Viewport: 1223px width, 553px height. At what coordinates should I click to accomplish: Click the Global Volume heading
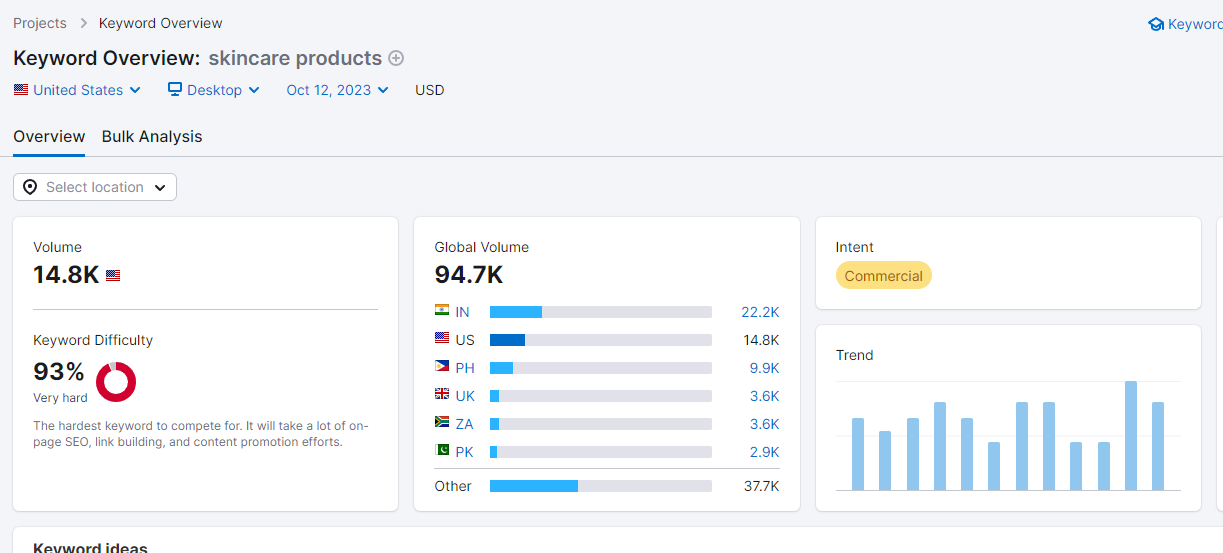pos(482,247)
